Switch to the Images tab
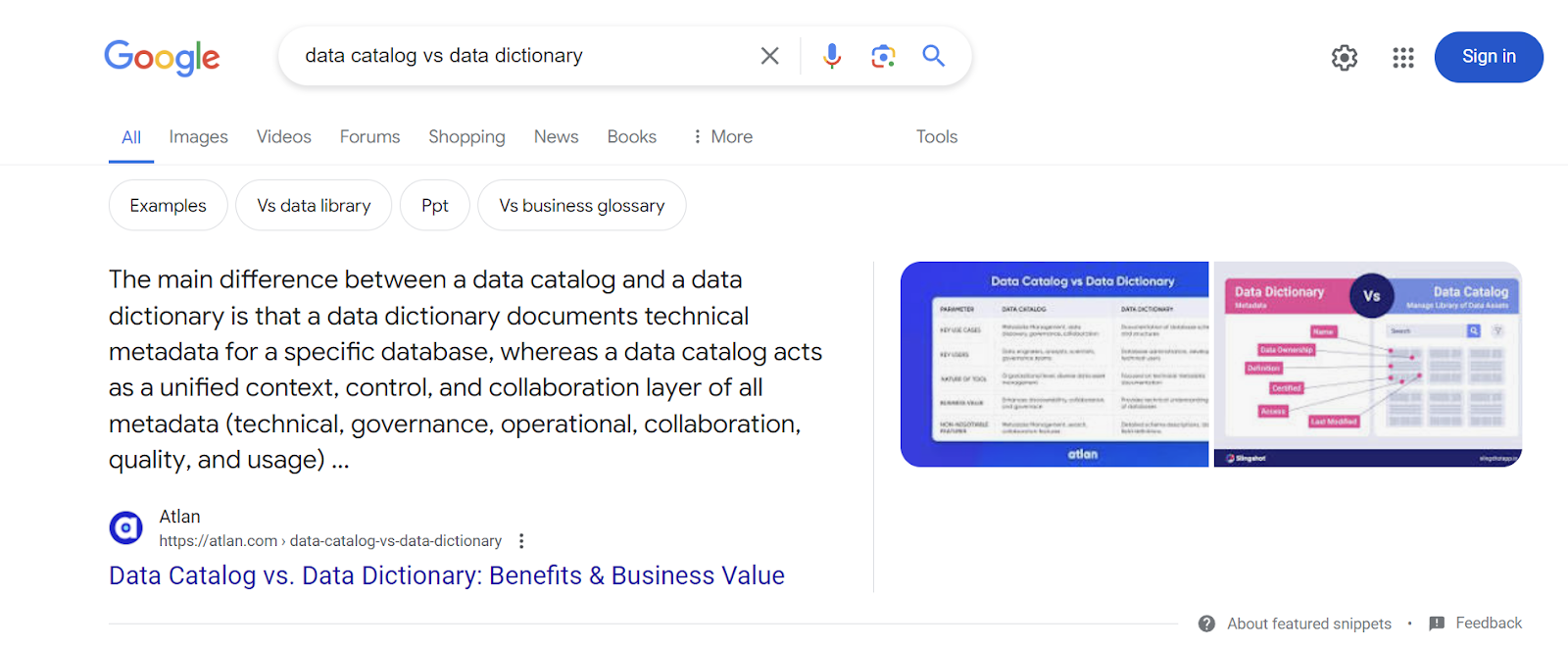 pos(198,137)
